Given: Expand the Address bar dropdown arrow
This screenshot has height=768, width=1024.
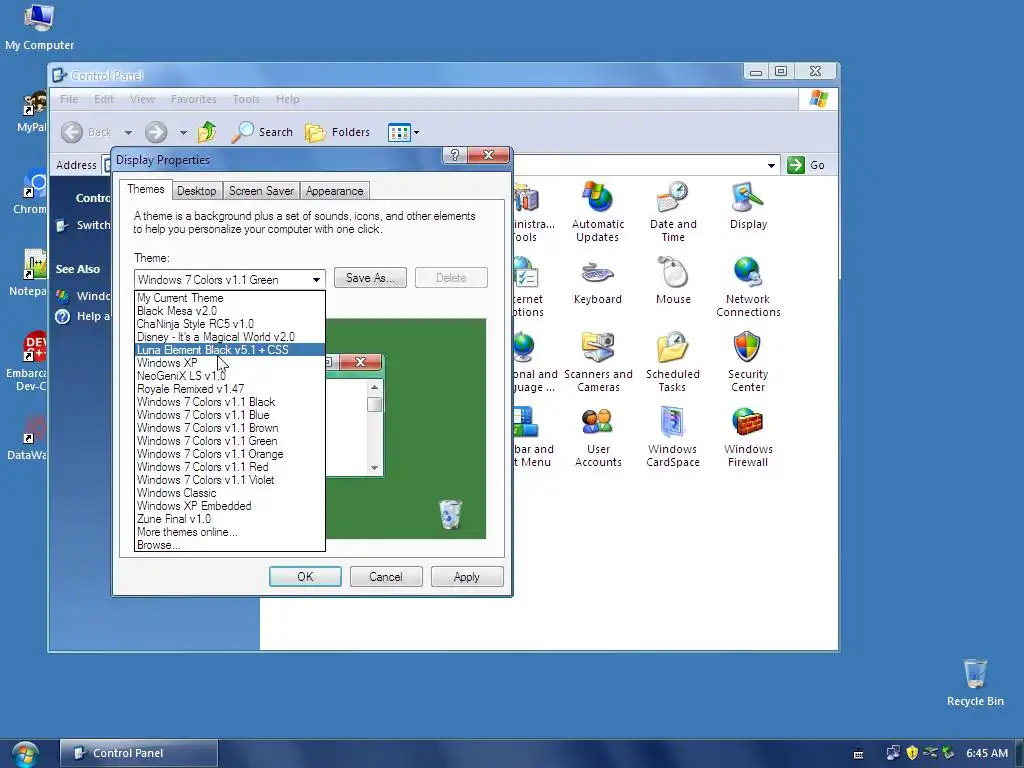Looking at the screenshot, I should pos(771,165).
